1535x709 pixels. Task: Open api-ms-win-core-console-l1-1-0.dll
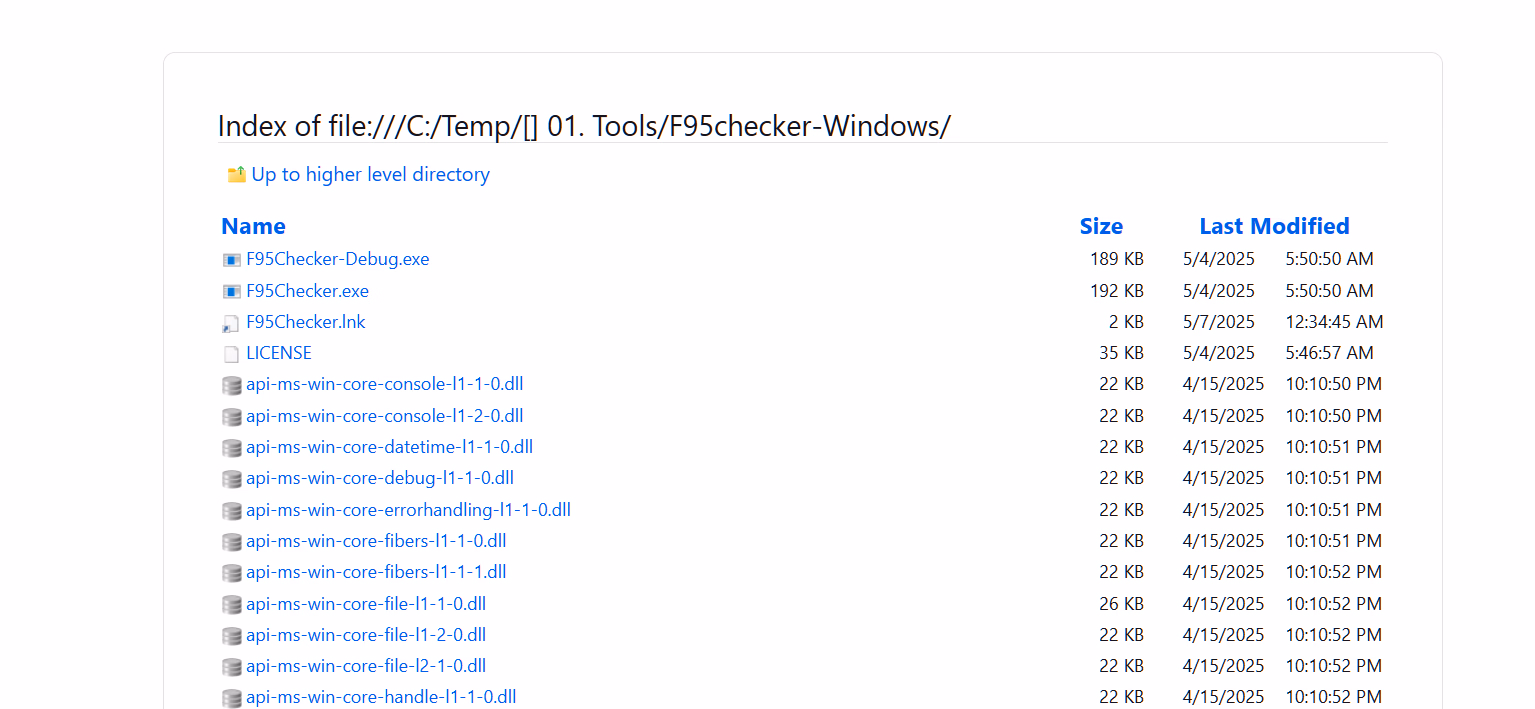coord(385,384)
